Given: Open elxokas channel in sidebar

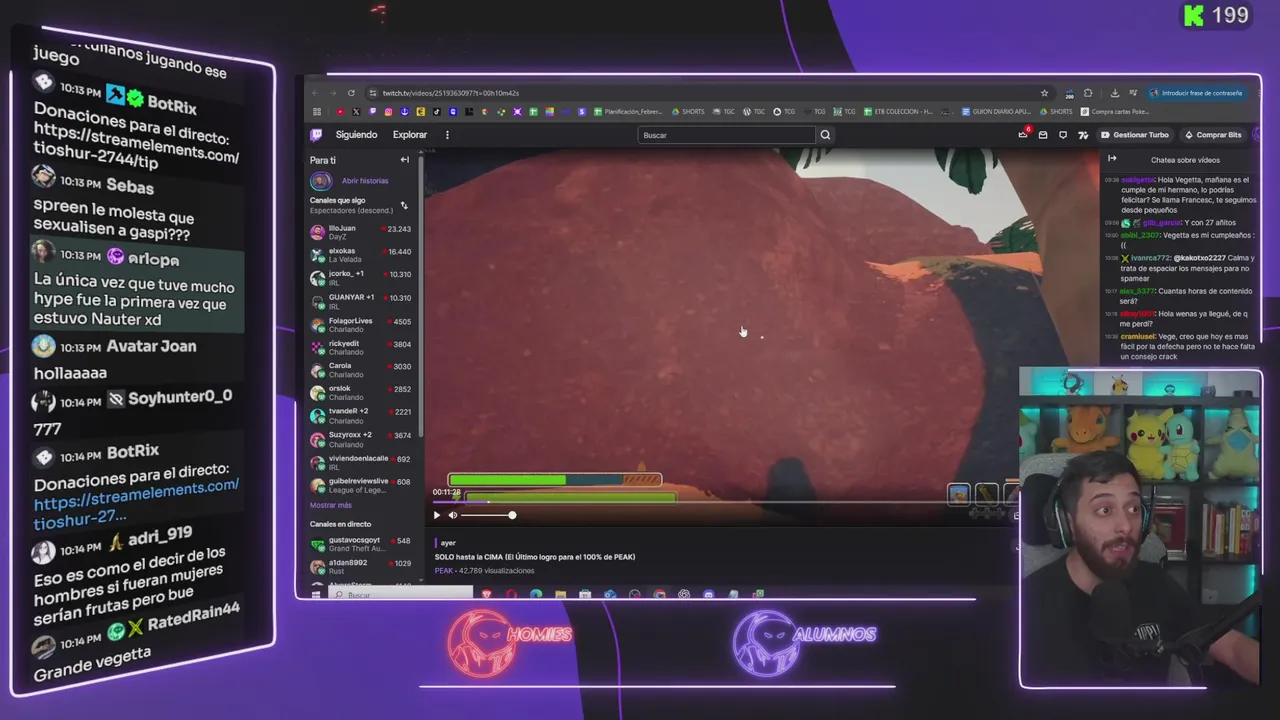Looking at the screenshot, I should click(x=360, y=255).
